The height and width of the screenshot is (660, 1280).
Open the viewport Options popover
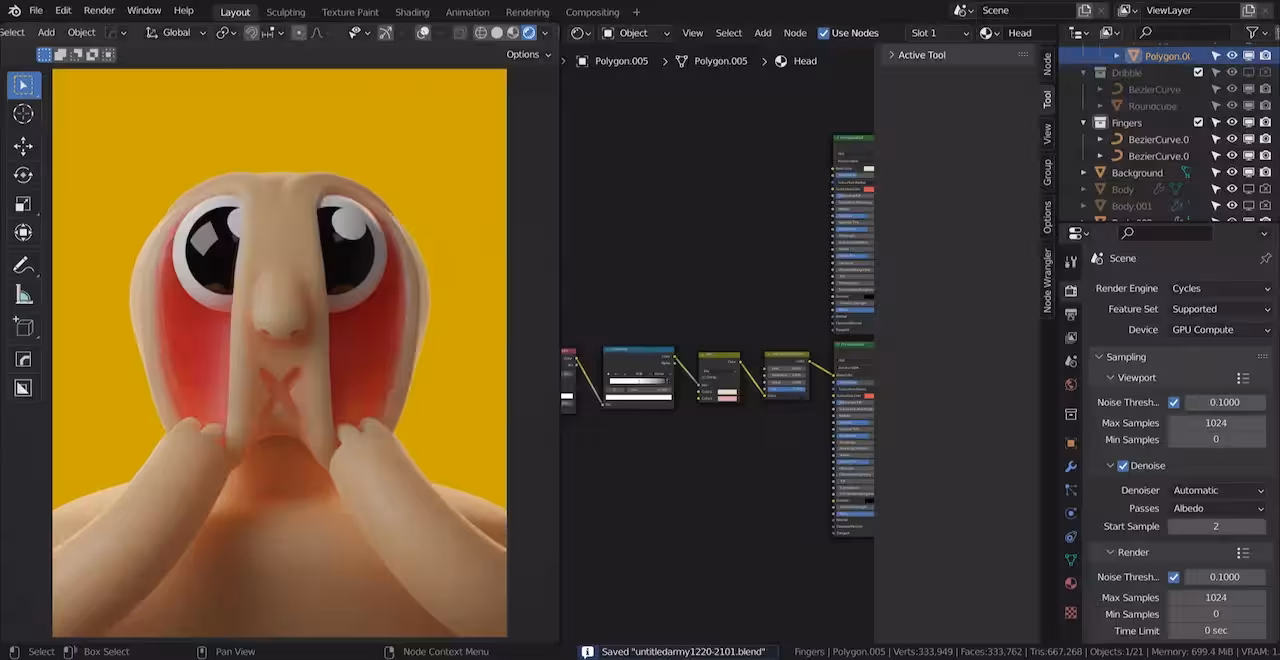[529, 55]
